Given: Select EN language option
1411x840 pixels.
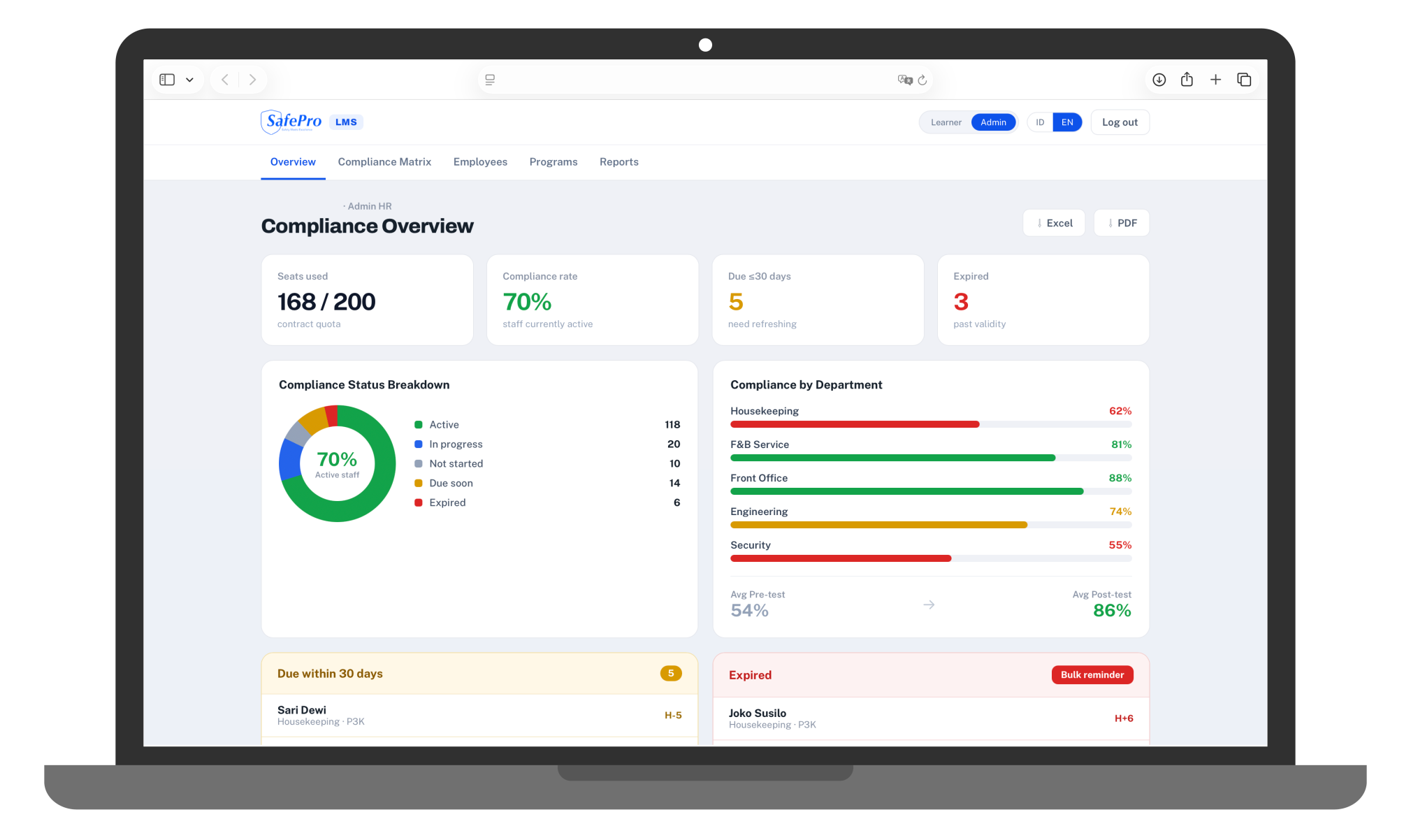Looking at the screenshot, I should click(x=1067, y=122).
